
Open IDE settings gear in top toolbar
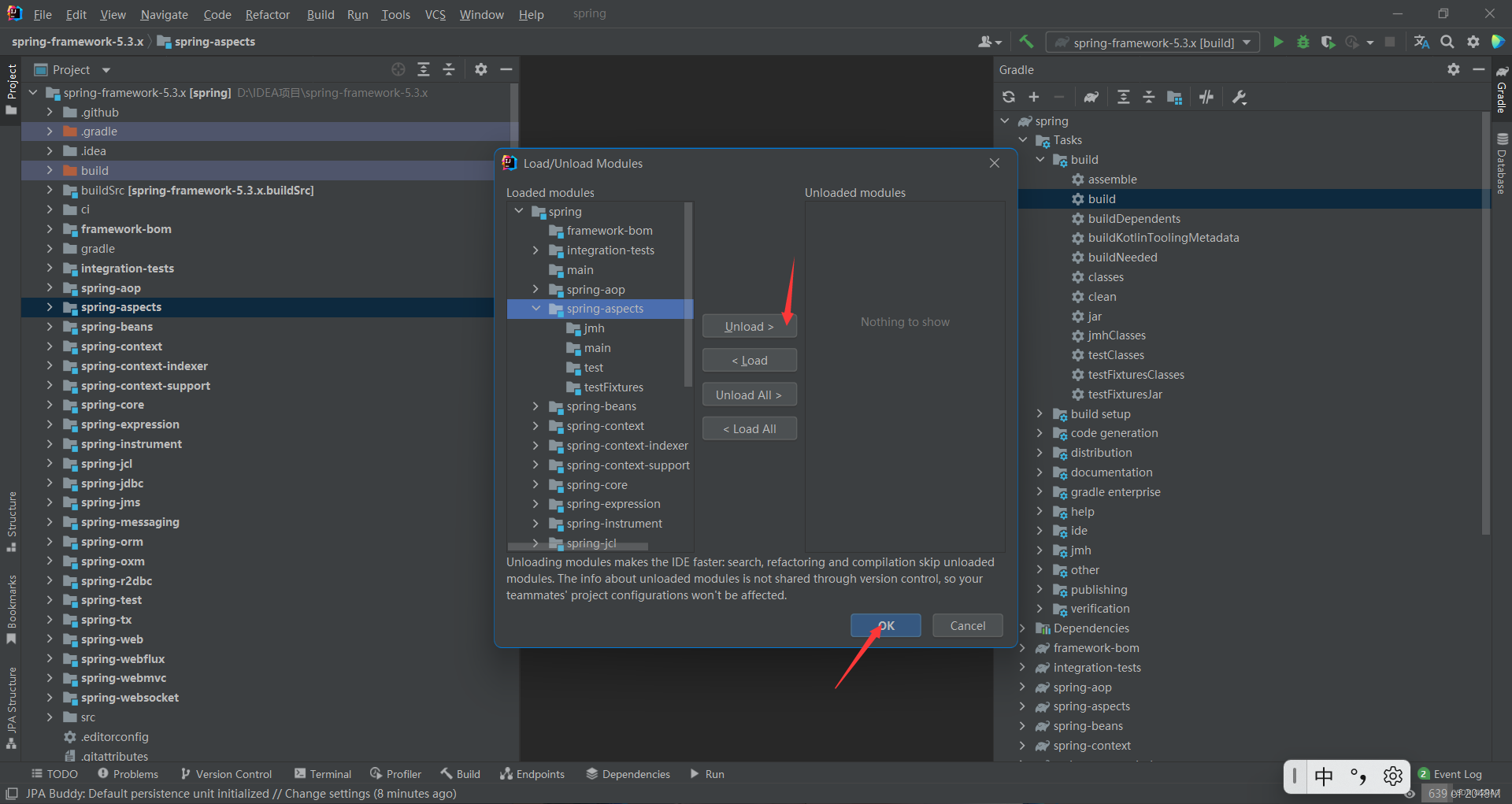point(1473,42)
